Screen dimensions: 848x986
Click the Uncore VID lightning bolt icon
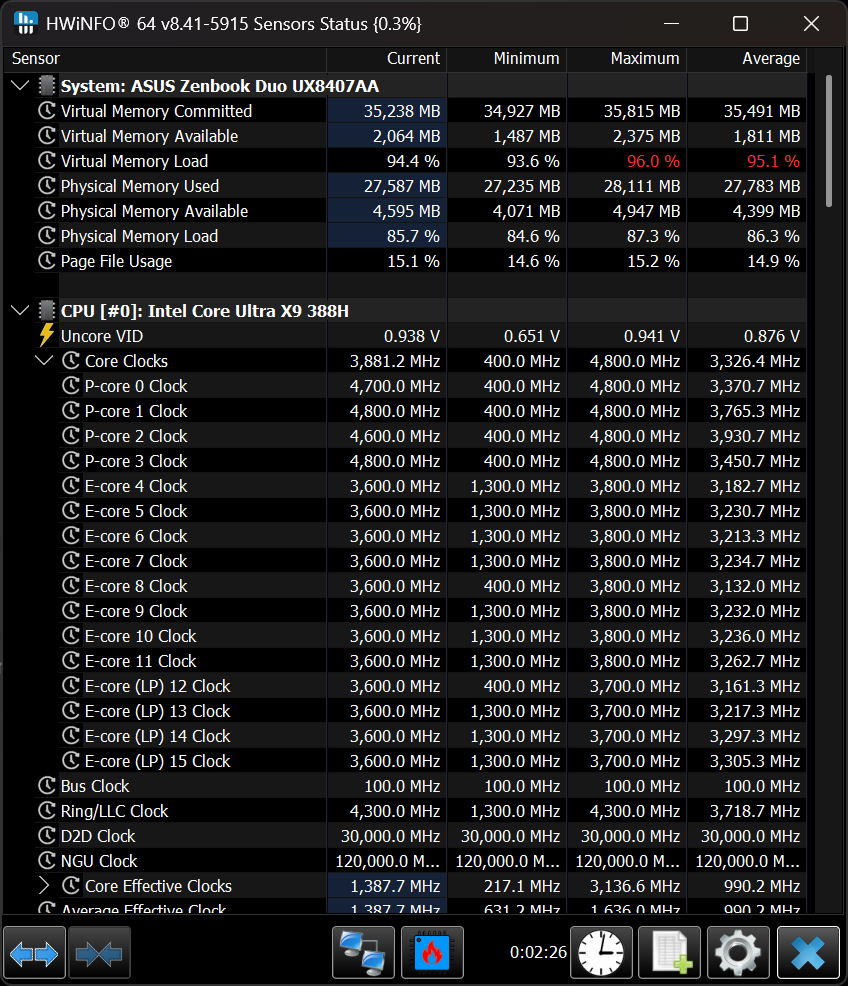[x=46, y=336]
